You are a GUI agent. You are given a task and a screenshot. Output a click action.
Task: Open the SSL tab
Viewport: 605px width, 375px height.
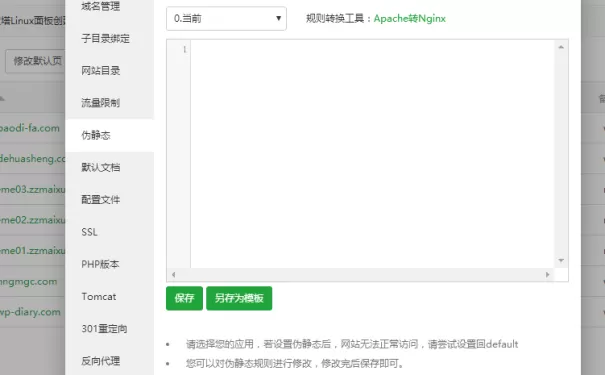pyautogui.click(x=90, y=232)
